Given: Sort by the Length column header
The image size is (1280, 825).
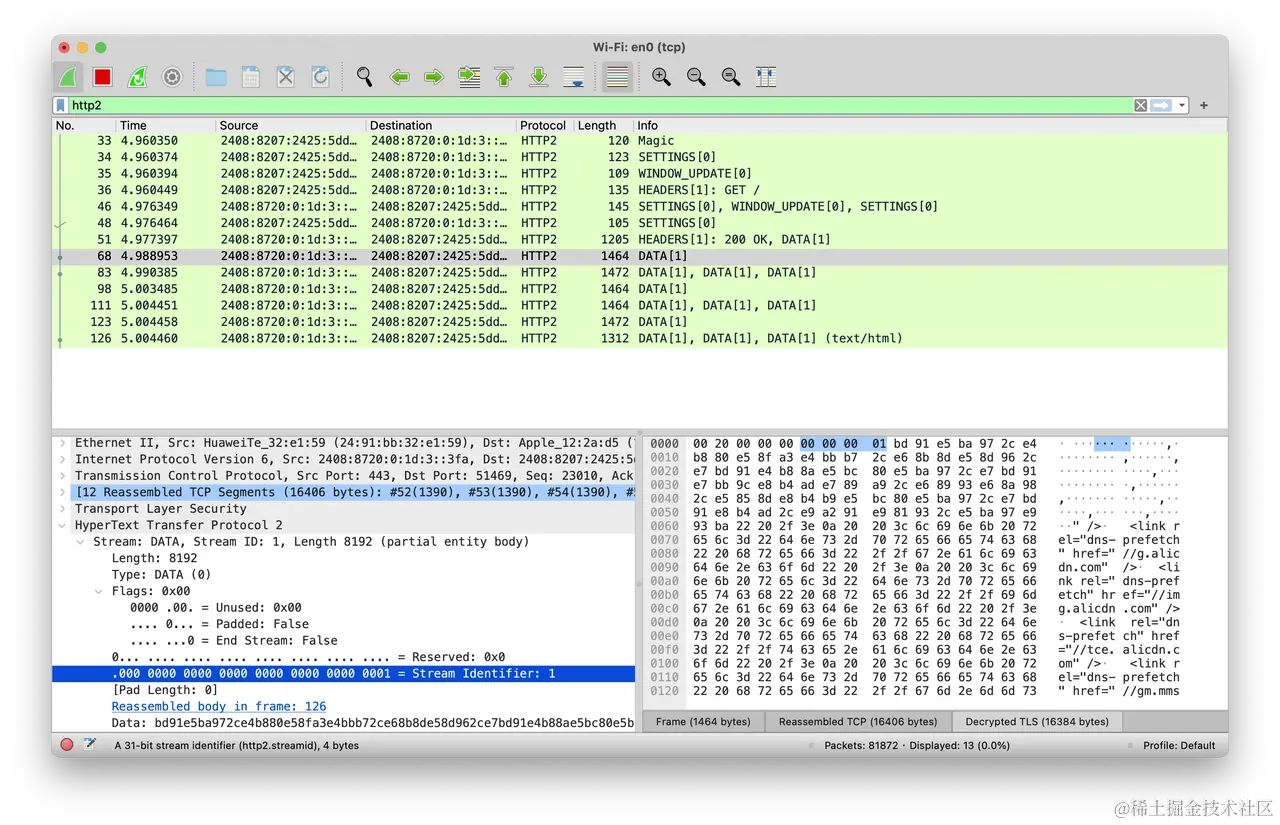Looking at the screenshot, I should (x=603, y=125).
